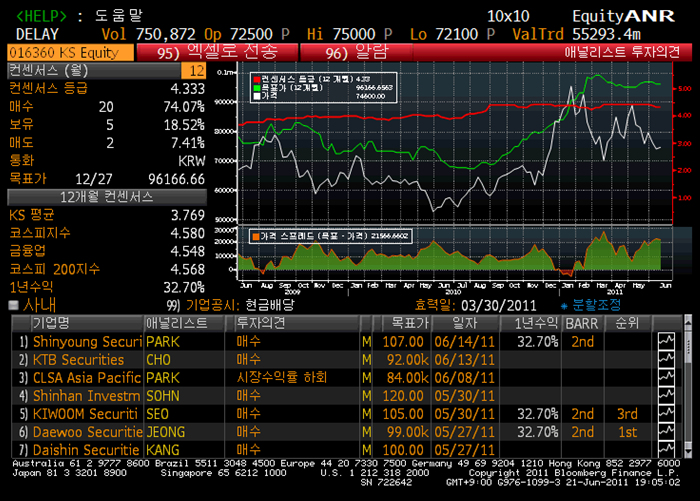Screen dimensions: 700x501
Task: Open chart icon for Daewoo Securities row
Action: 666,432
